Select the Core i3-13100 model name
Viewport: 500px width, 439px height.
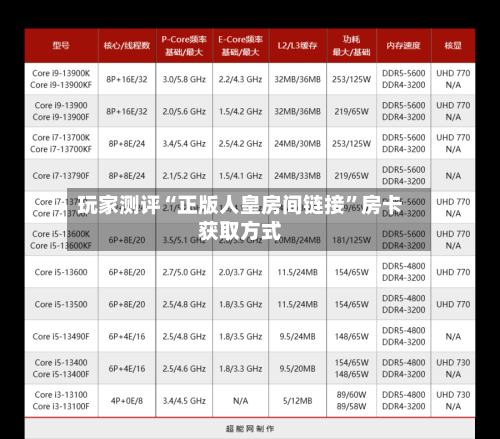point(61,395)
